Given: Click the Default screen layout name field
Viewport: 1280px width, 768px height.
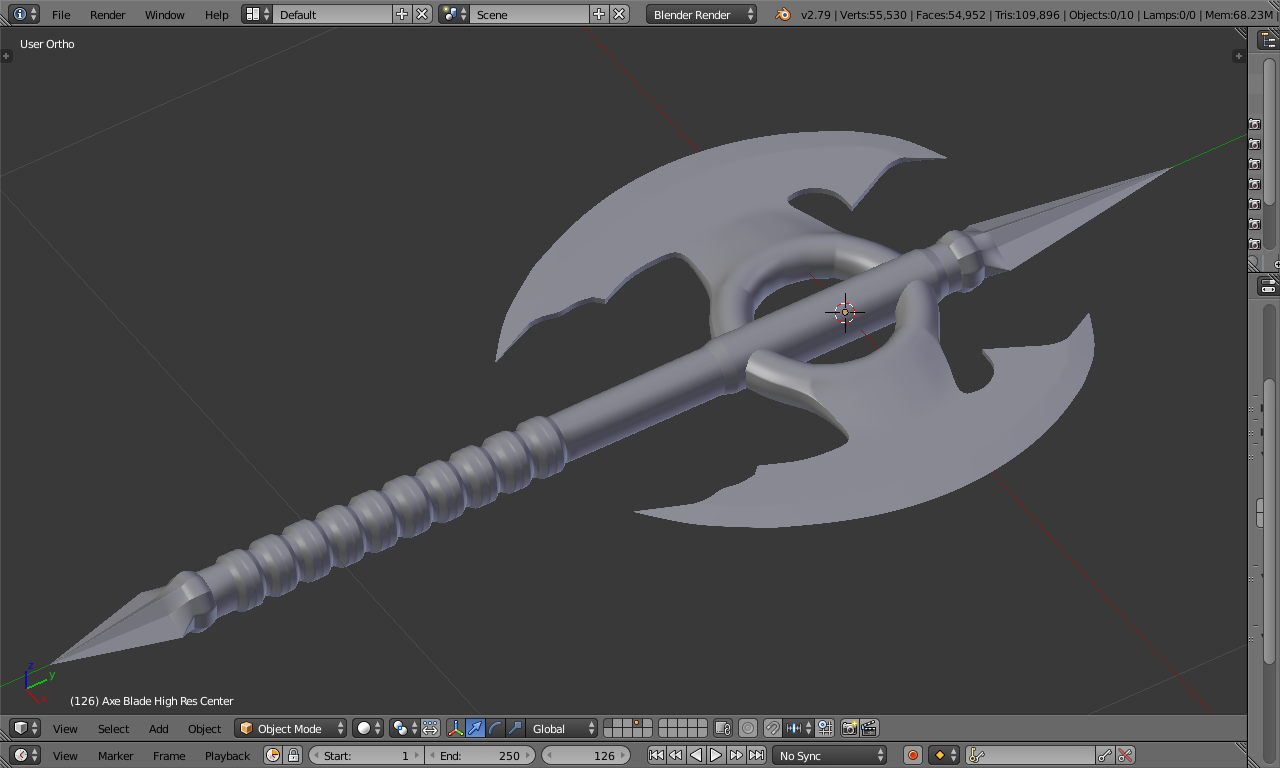Looking at the screenshot, I should [332, 14].
